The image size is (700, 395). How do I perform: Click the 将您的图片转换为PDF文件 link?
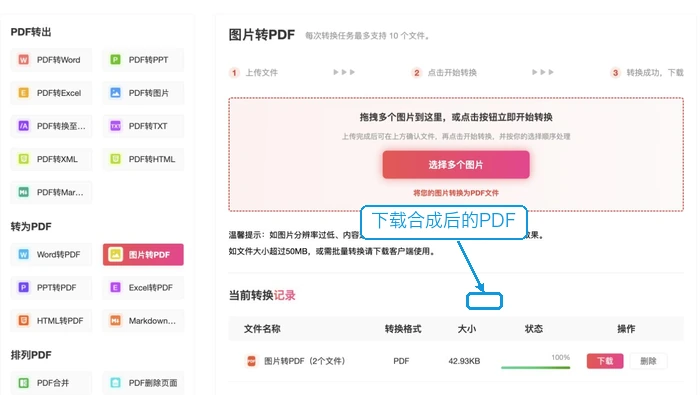coord(456,193)
